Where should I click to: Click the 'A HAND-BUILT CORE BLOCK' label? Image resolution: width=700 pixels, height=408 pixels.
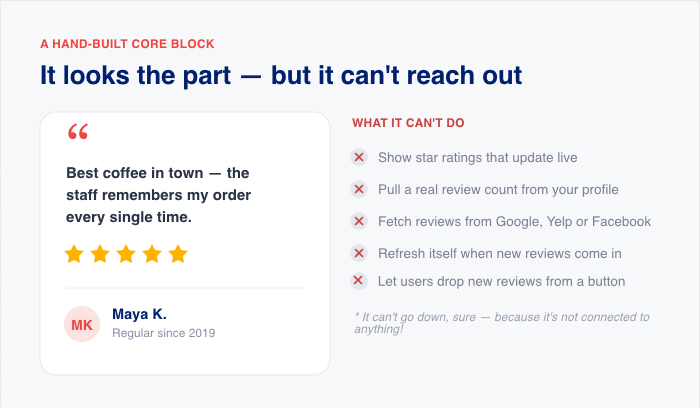[127, 44]
